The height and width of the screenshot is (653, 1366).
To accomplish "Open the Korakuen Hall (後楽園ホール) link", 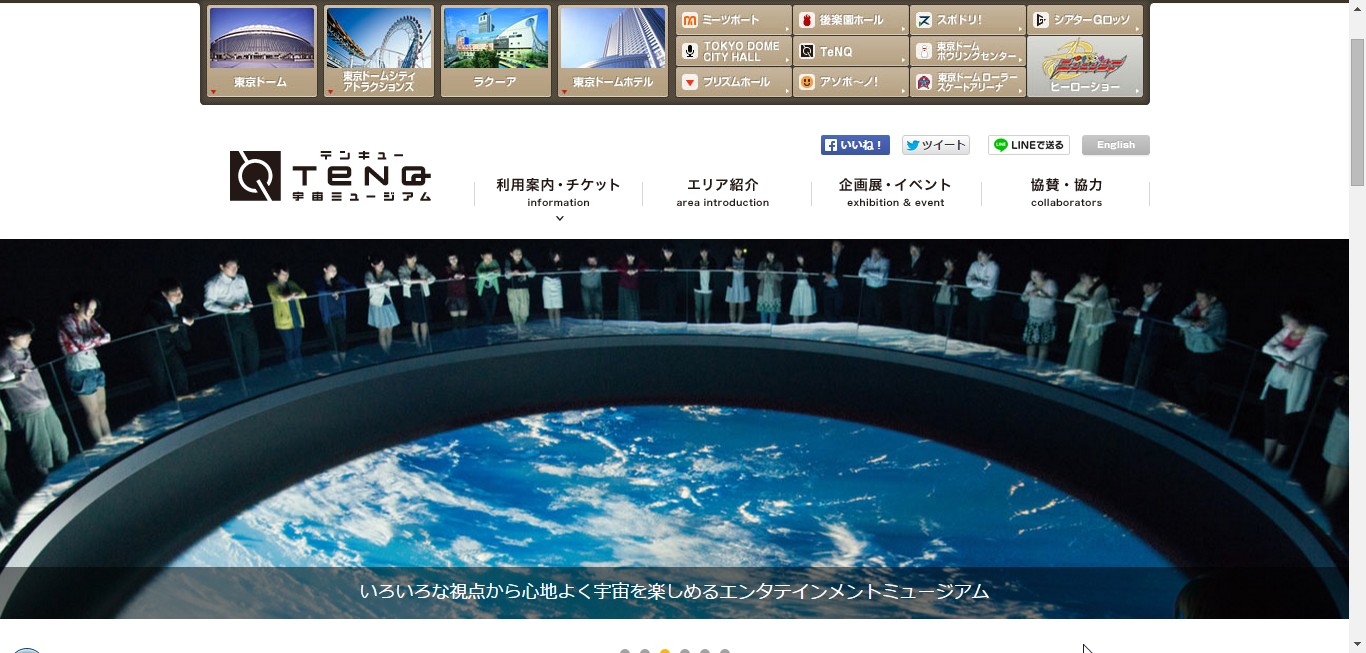I will tap(850, 20).
